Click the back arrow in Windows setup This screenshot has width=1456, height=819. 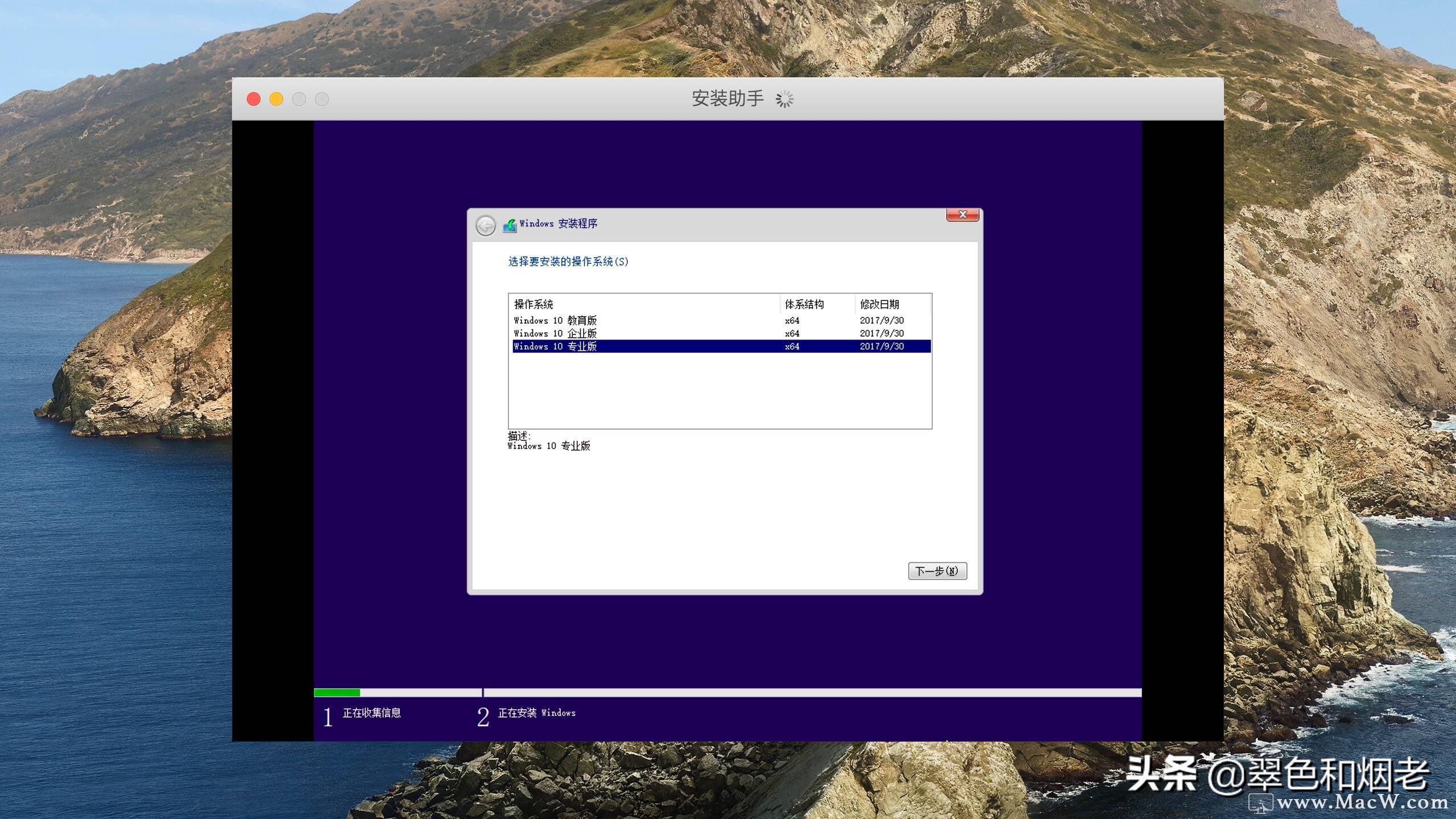(x=485, y=225)
